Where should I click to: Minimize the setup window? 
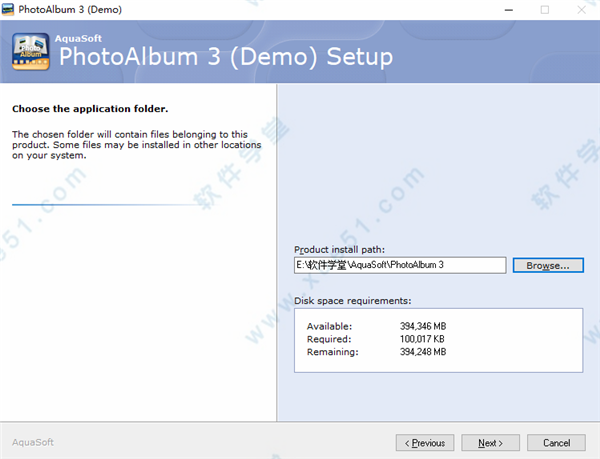509,10
